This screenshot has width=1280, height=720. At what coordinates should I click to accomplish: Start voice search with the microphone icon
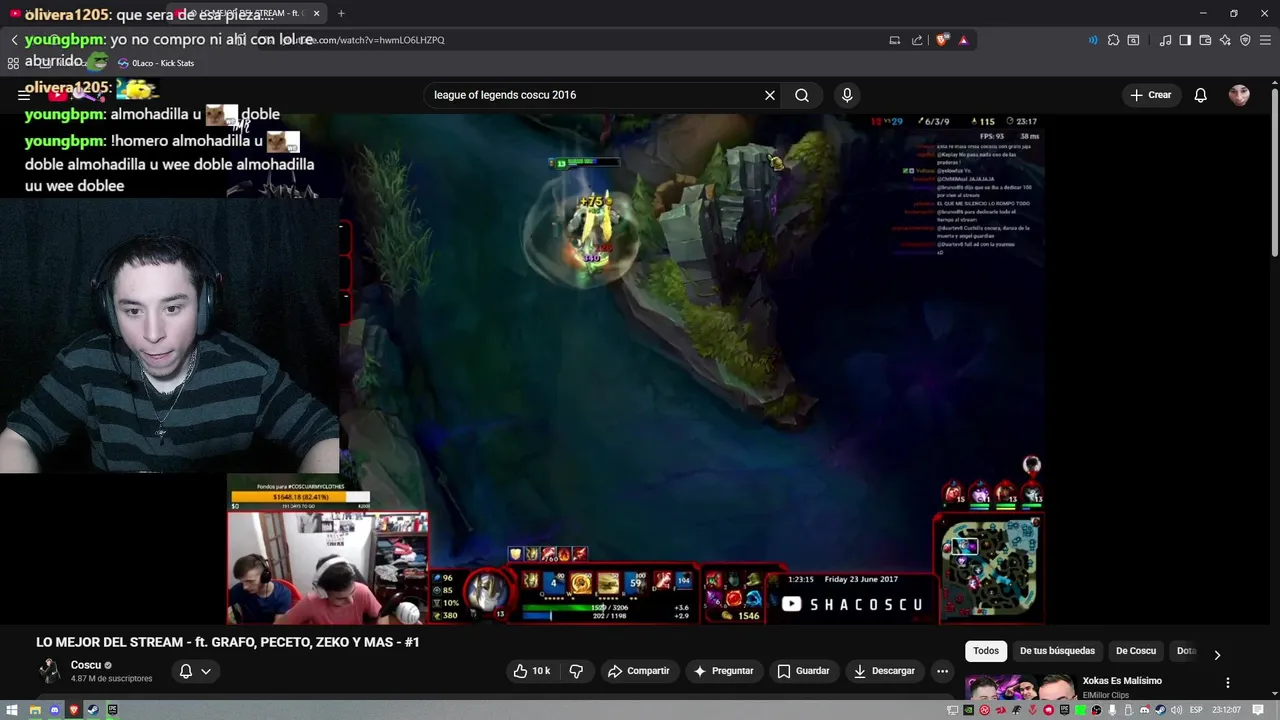pos(847,95)
